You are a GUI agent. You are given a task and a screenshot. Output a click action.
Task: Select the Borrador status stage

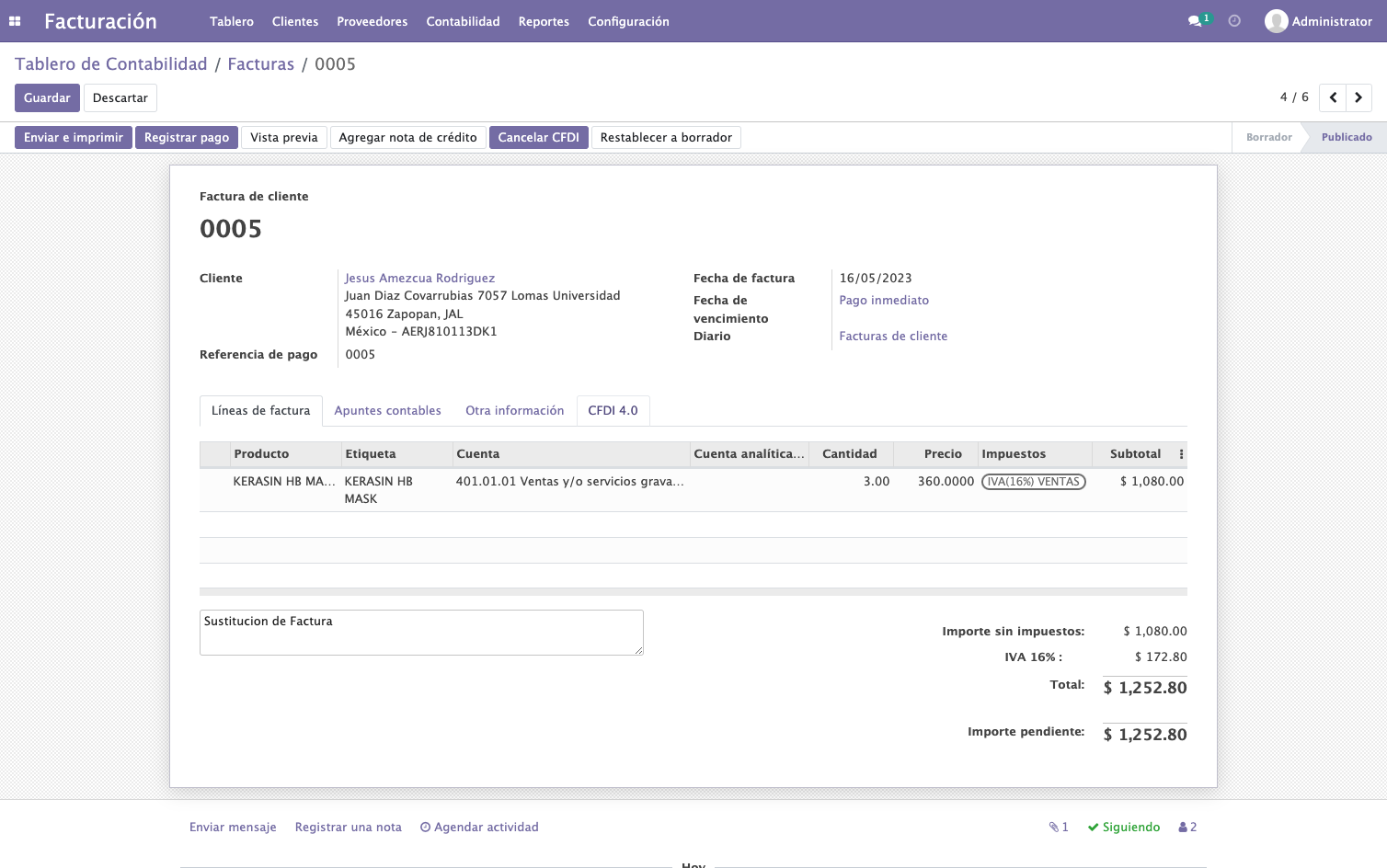click(x=1268, y=137)
